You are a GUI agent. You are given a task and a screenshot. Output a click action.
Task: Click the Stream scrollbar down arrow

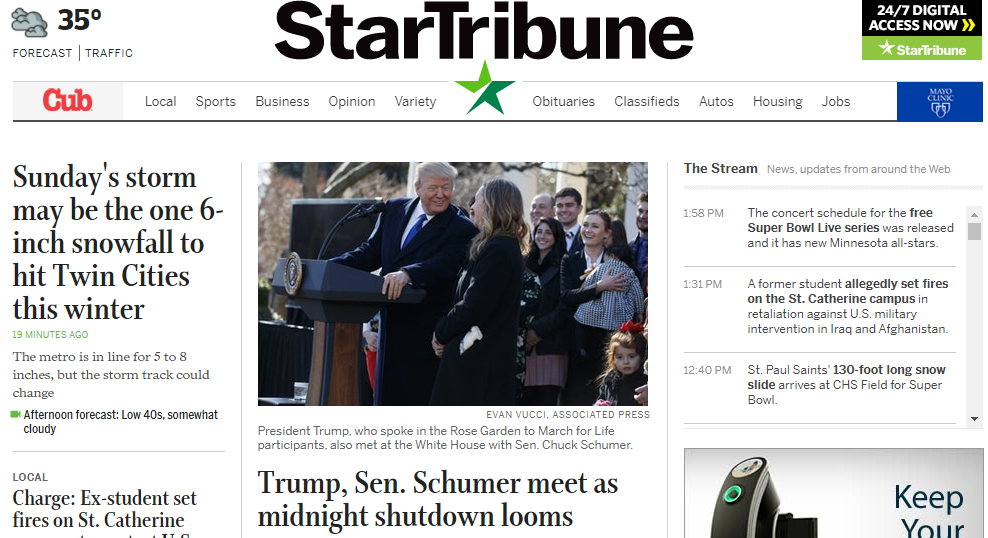click(x=974, y=419)
